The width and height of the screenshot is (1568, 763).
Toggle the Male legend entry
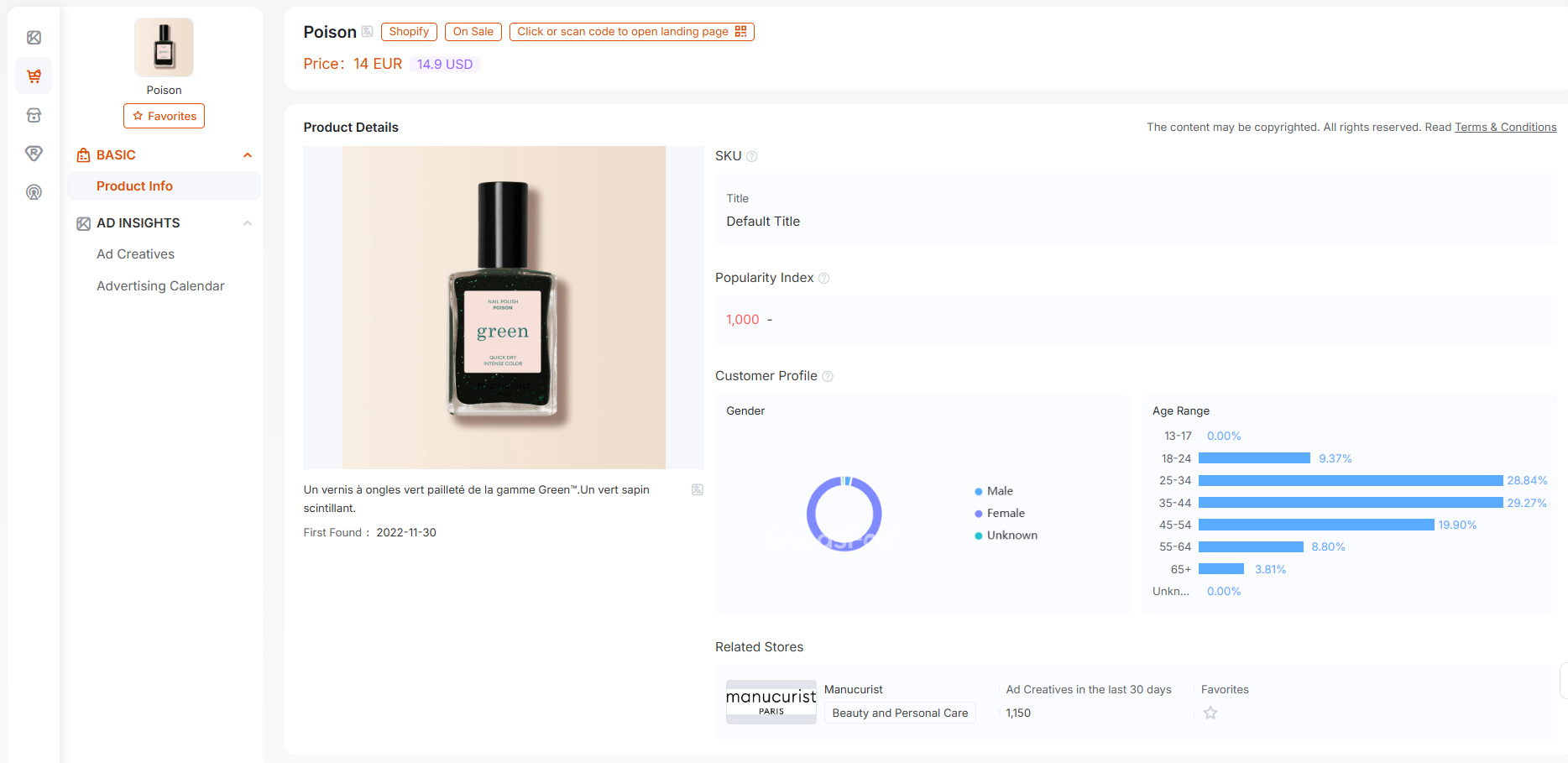point(994,491)
